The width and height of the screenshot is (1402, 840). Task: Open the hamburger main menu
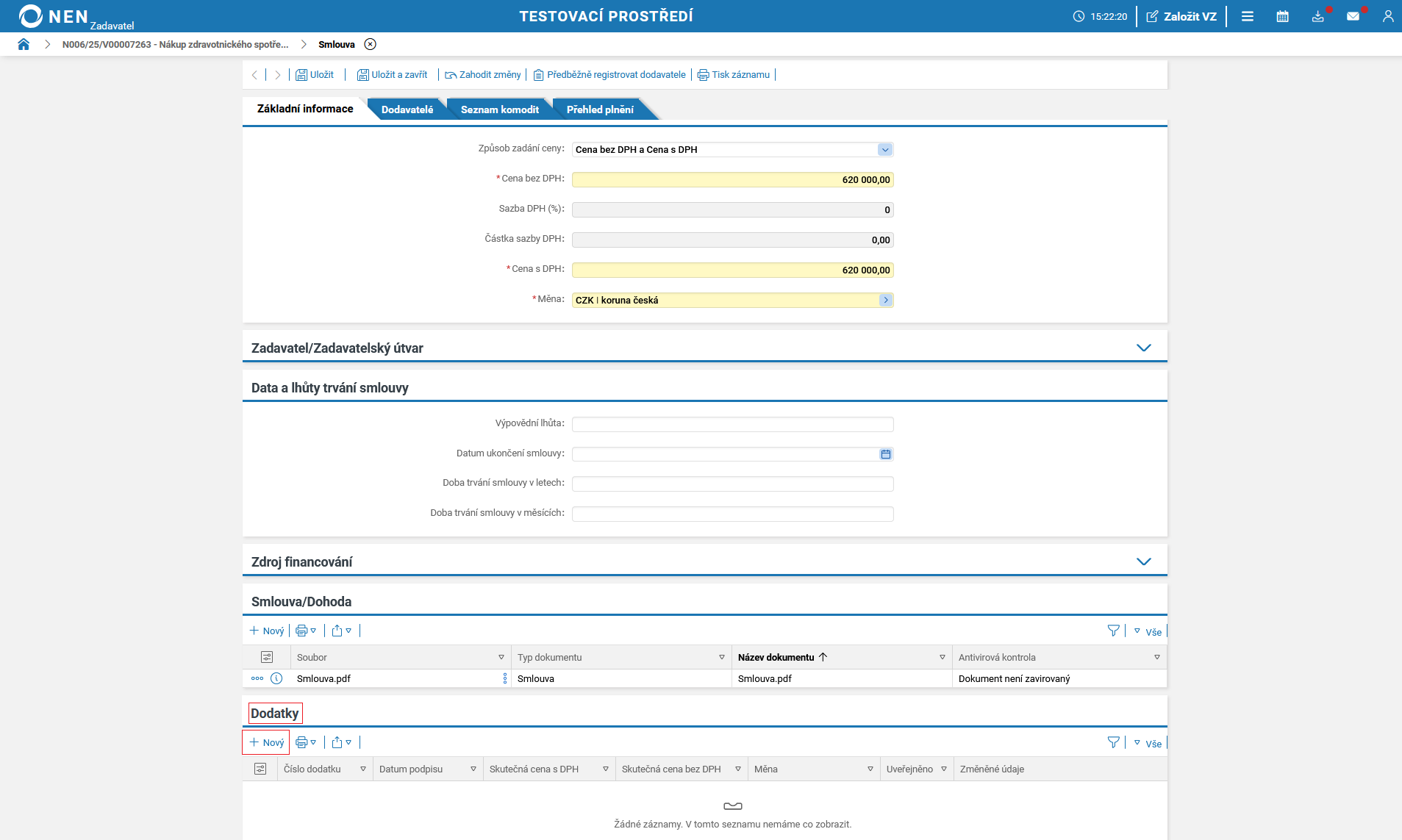point(1247,16)
